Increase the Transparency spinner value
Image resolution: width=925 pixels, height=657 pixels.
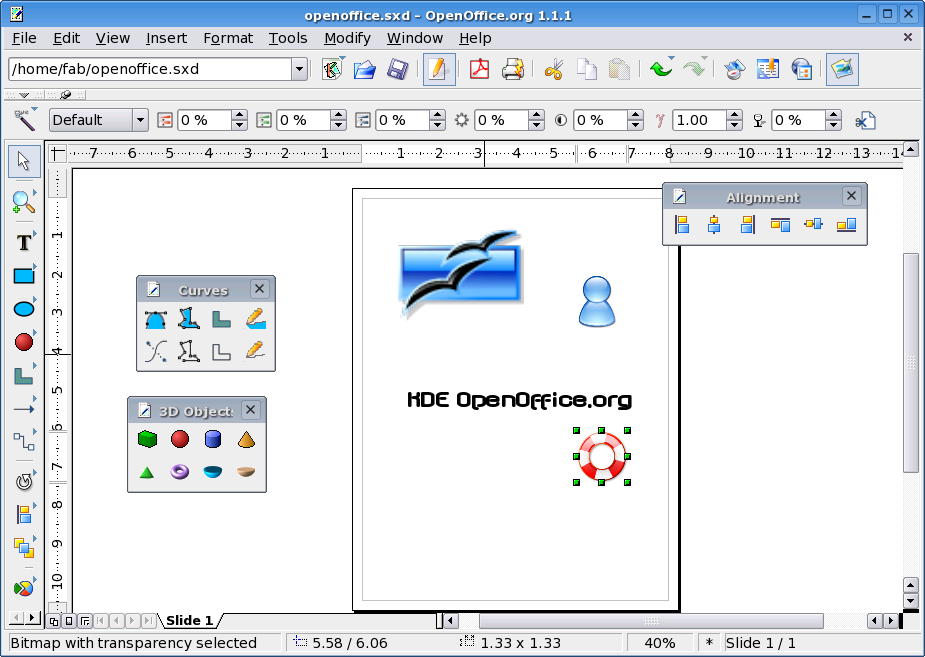click(x=834, y=115)
